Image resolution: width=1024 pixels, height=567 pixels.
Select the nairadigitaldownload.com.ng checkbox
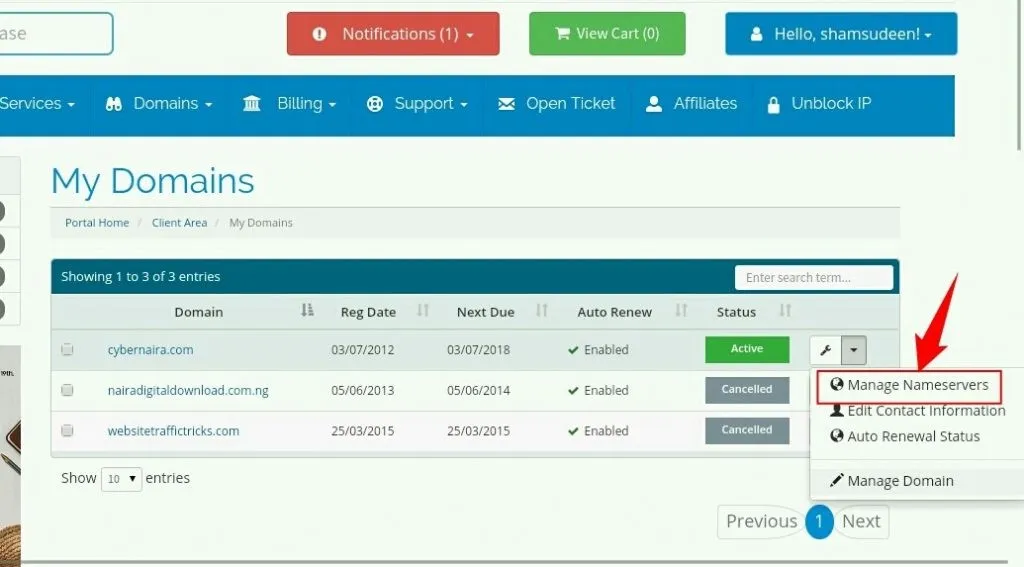pyautogui.click(x=67, y=390)
